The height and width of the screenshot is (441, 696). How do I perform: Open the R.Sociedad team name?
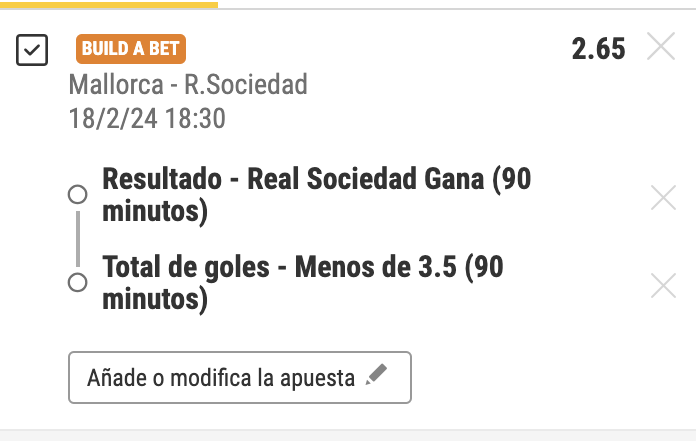pos(246,84)
